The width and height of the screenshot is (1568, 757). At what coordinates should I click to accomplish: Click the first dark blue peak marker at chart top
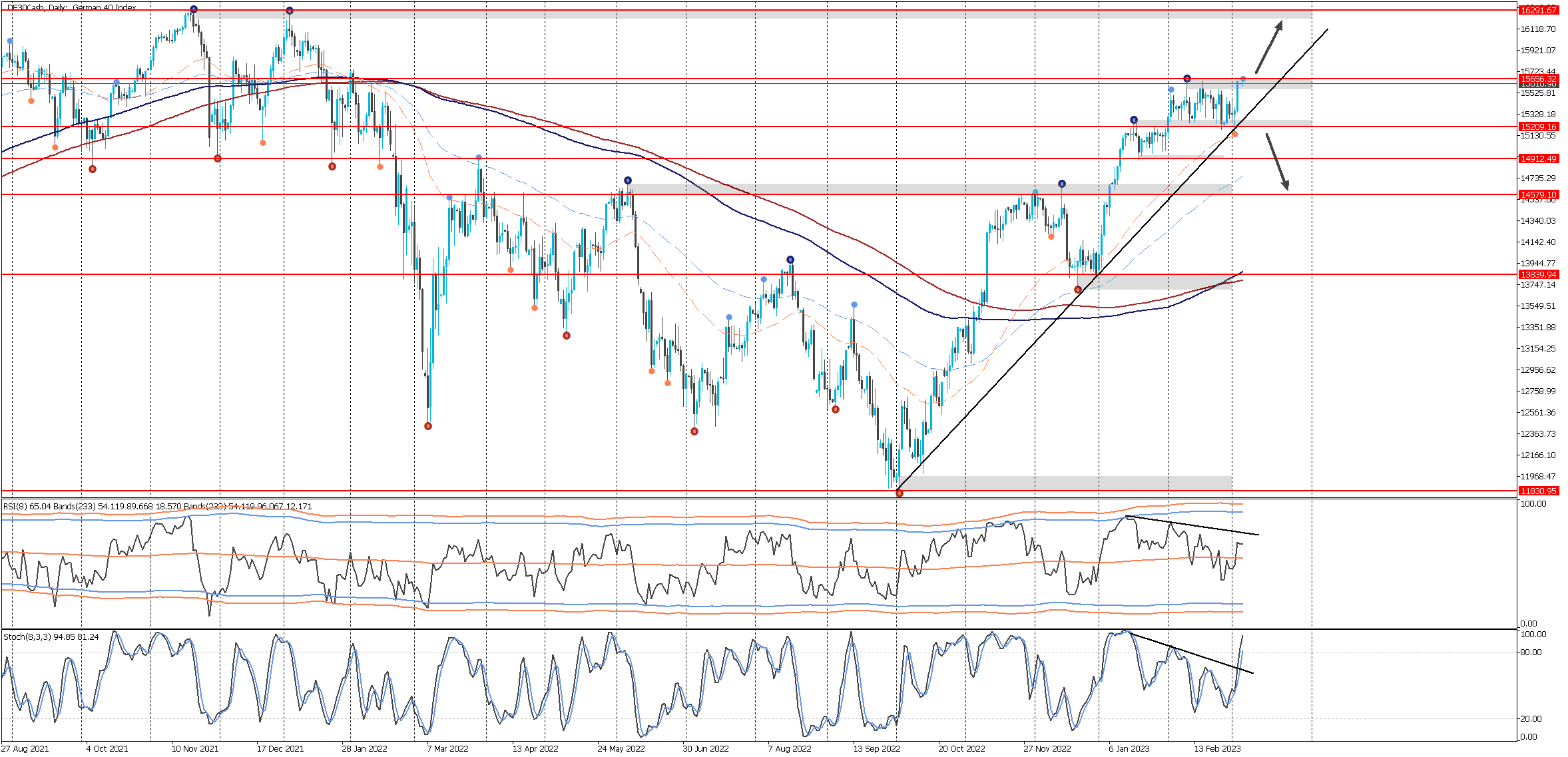tap(194, 9)
